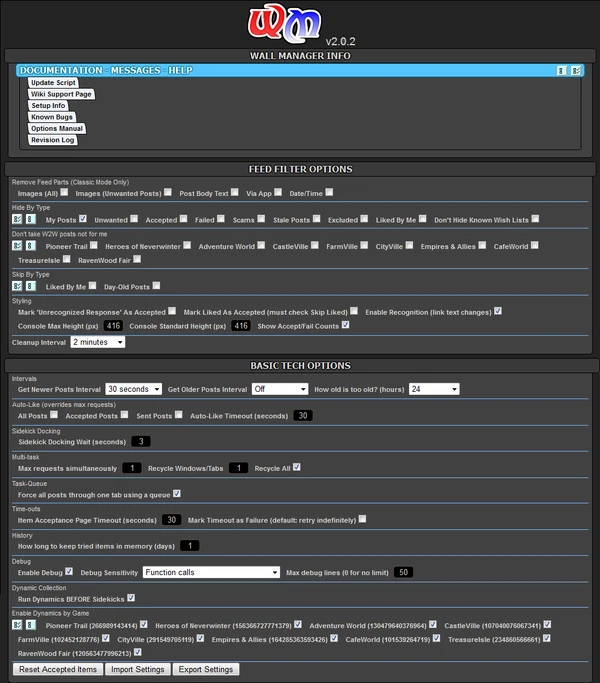Screen dimensions: 600x683
Task: Click check-all icon under Don't take W2W posts
Action: [x=17, y=246]
